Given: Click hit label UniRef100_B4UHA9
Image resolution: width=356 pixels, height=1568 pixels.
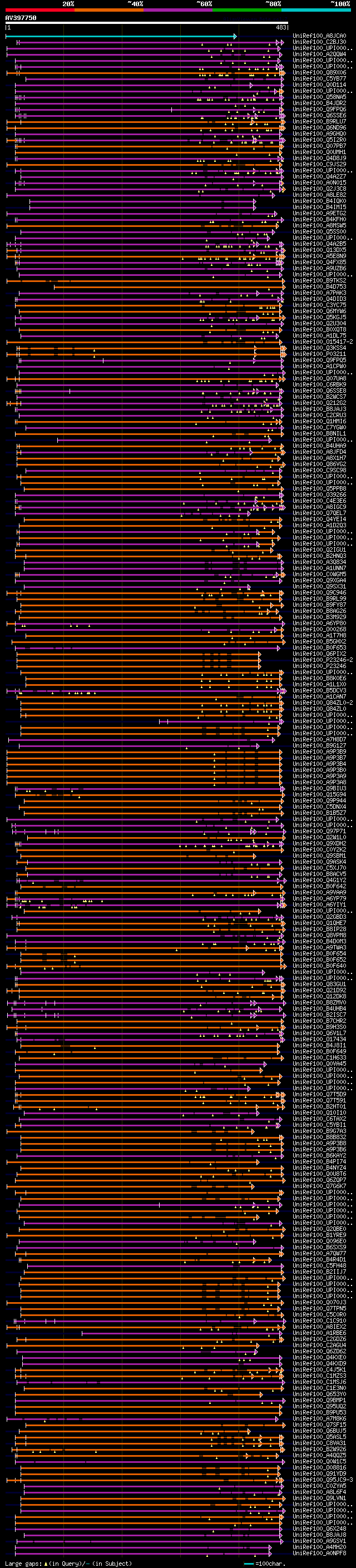Looking at the screenshot, I should 319,446.
